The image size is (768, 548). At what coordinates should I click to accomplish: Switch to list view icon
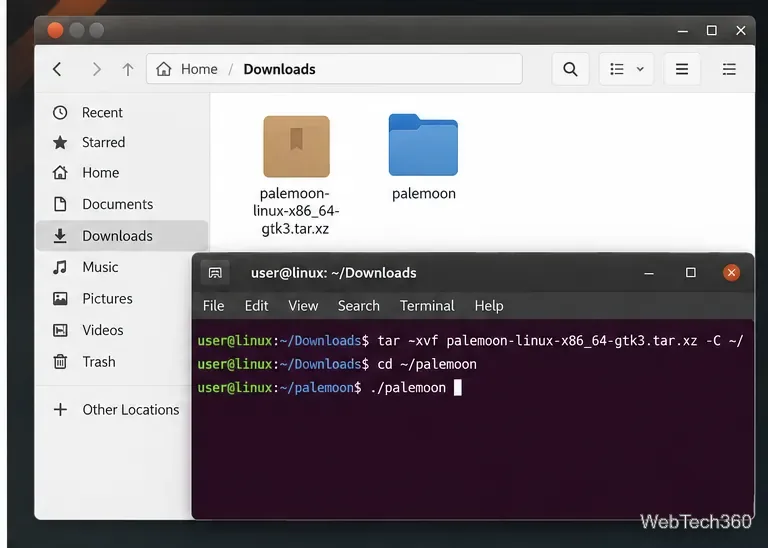(617, 69)
